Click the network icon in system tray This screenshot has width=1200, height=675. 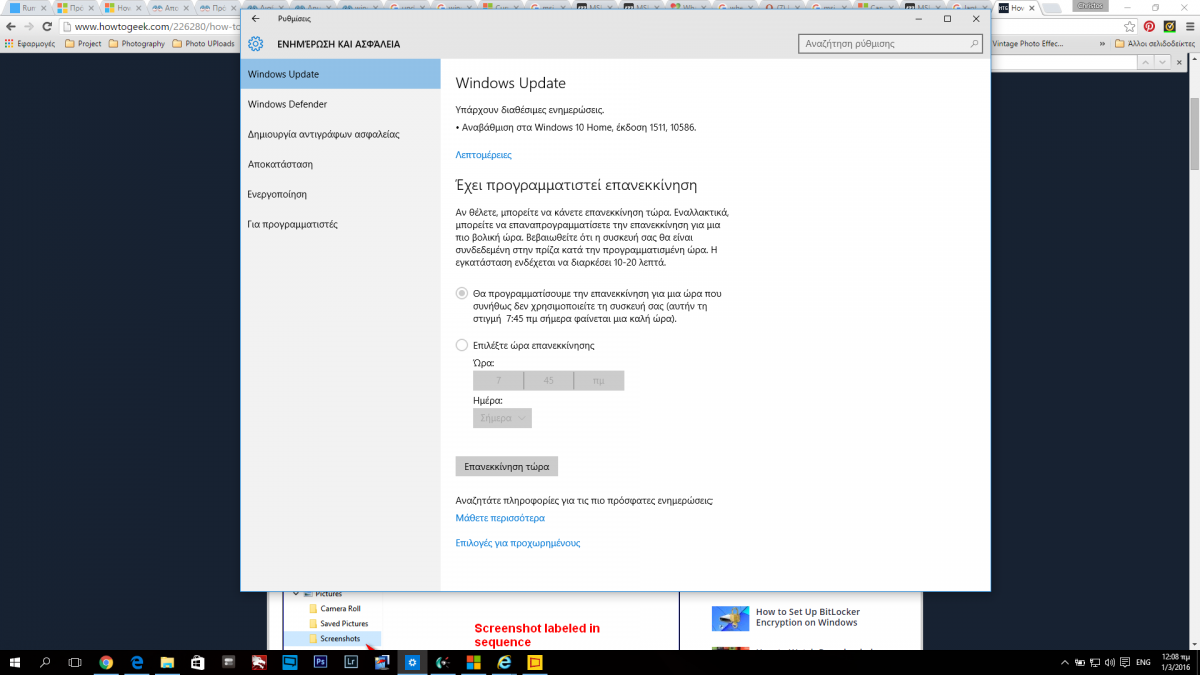coord(1097,662)
